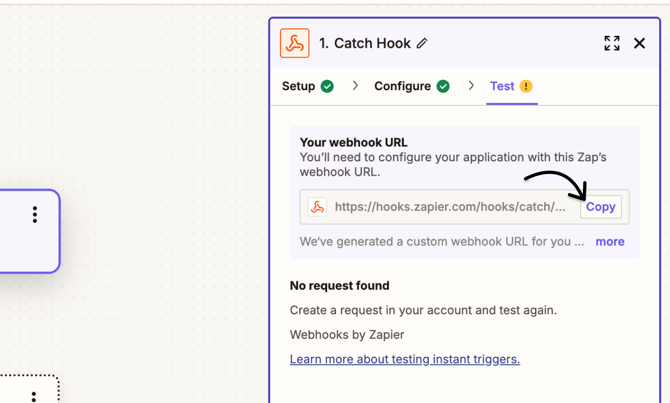Click the '1. Catch Hook' step title
The image size is (670, 403).
(x=364, y=43)
